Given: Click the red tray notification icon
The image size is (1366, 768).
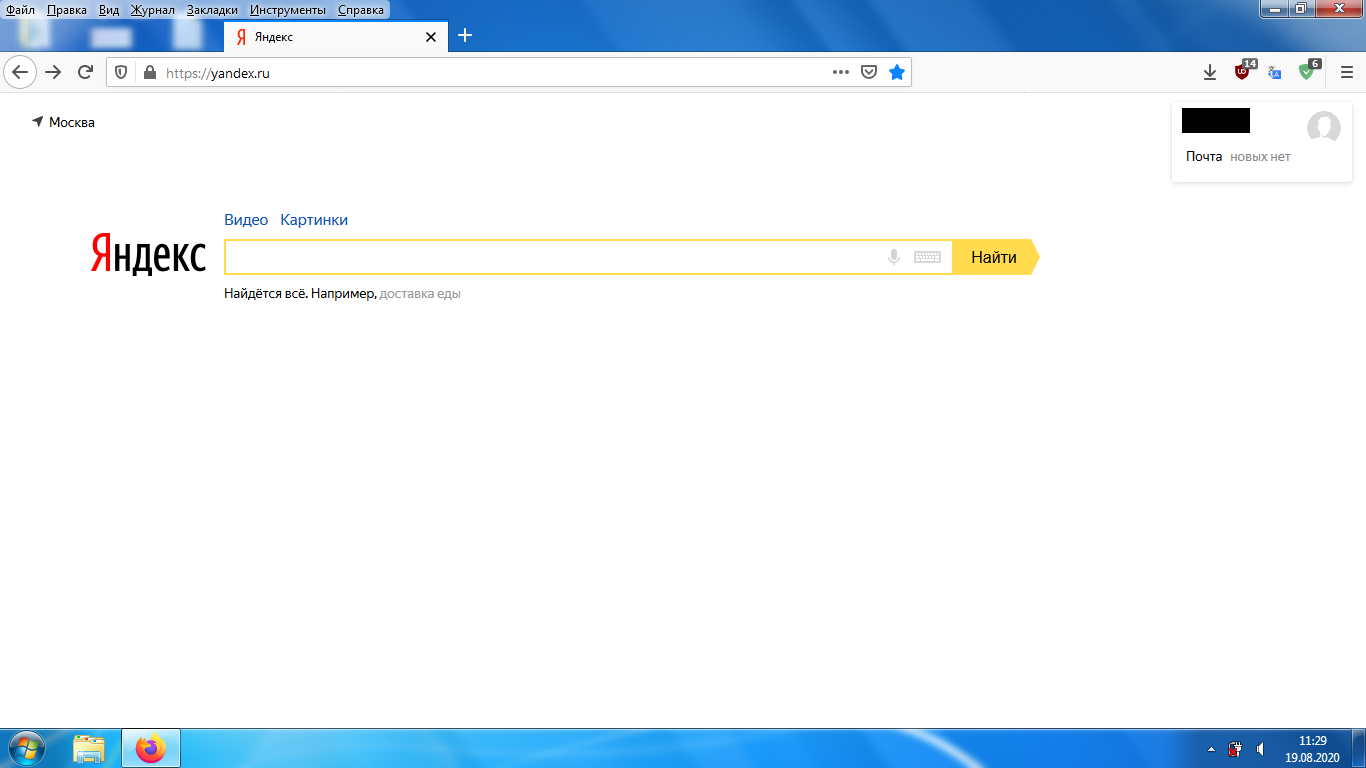Looking at the screenshot, I should 1235,748.
